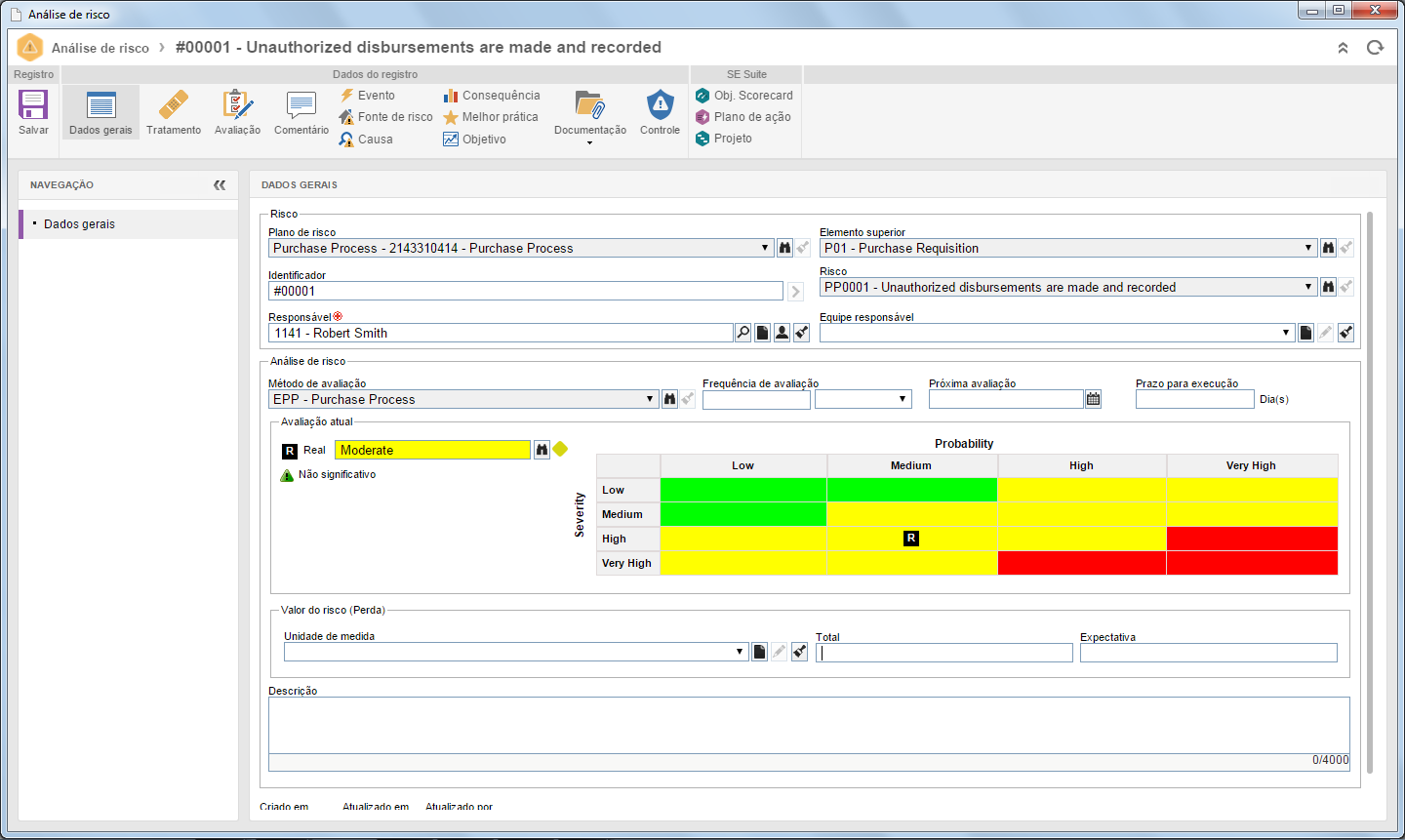Clear Equipe responsável field
The width and height of the screenshot is (1405, 840).
pyautogui.click(x=1345, y=333)
